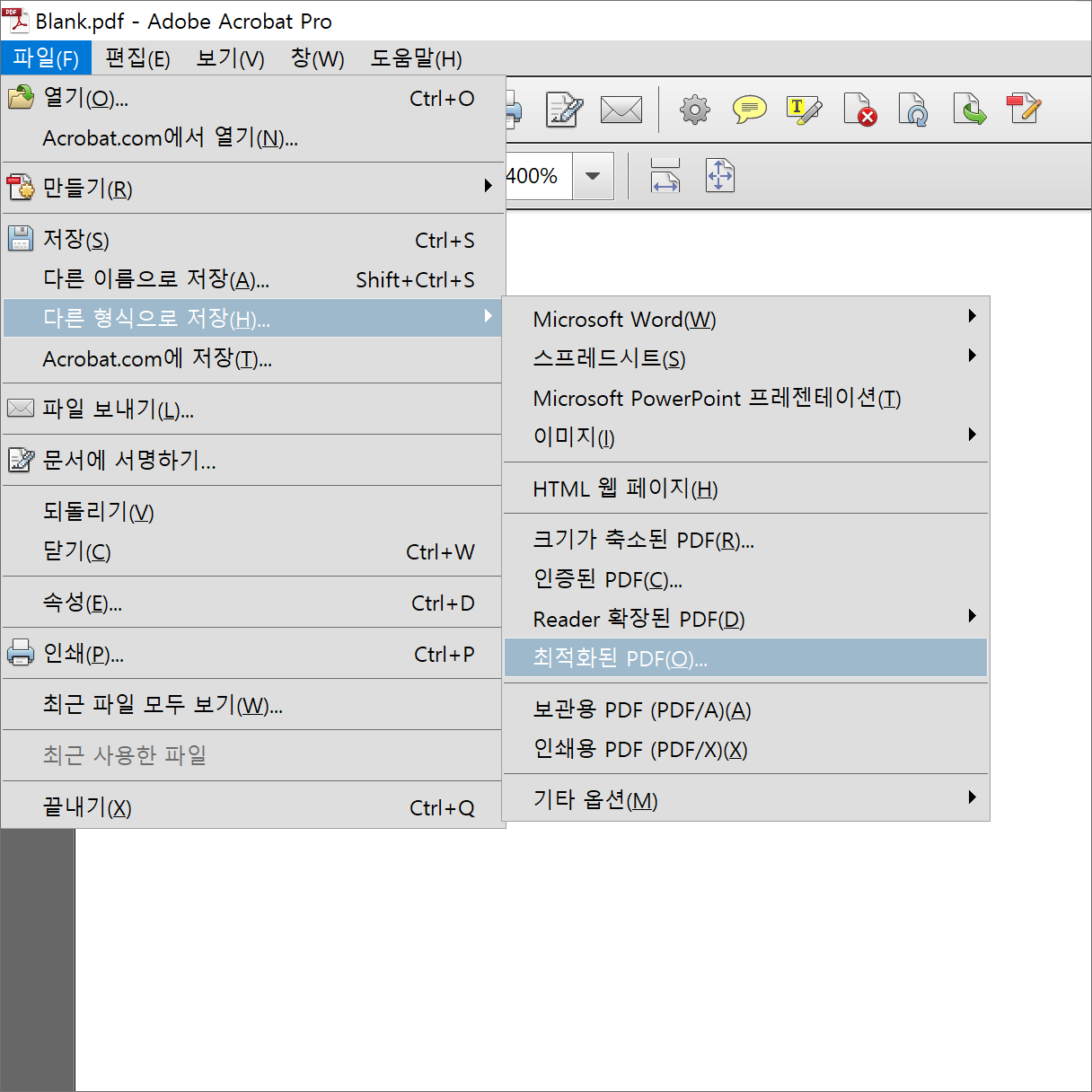Open 속성(E)... document properties
The image size is (1092, 1092).
coord(252,603)
